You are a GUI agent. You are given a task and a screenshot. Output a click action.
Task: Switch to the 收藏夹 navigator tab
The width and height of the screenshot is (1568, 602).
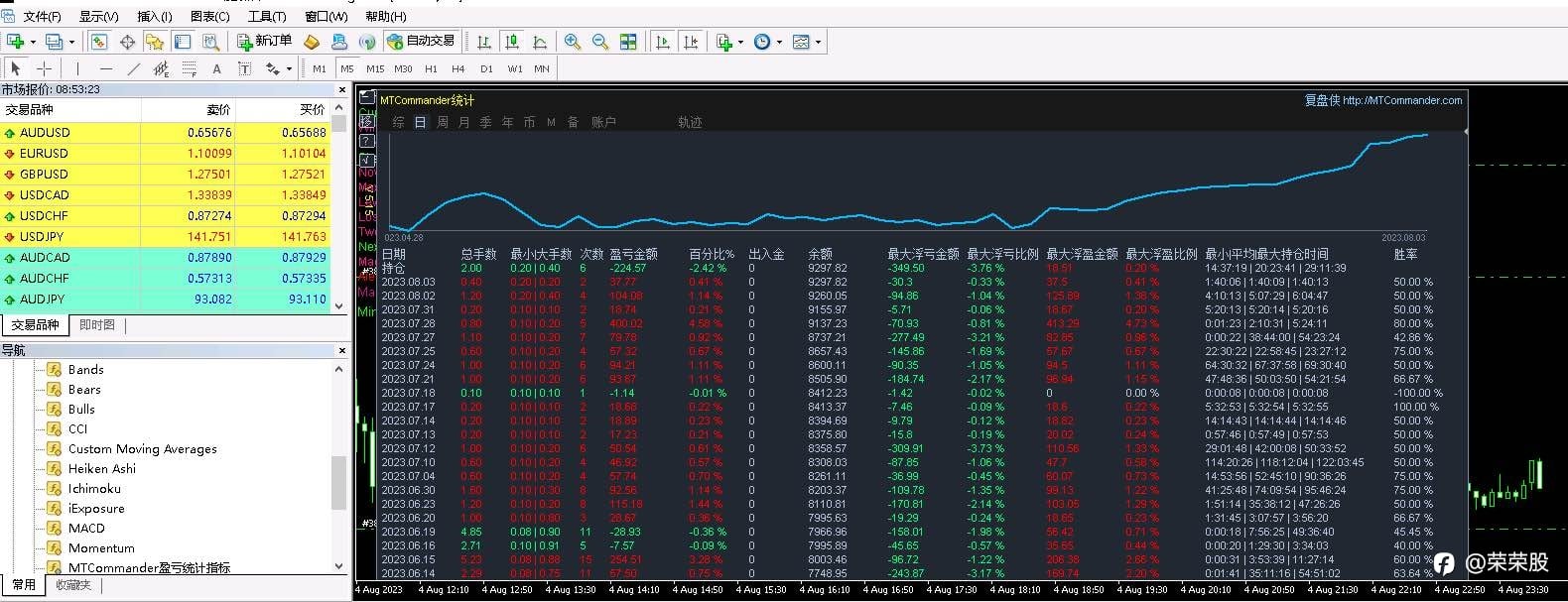point(72,585)
